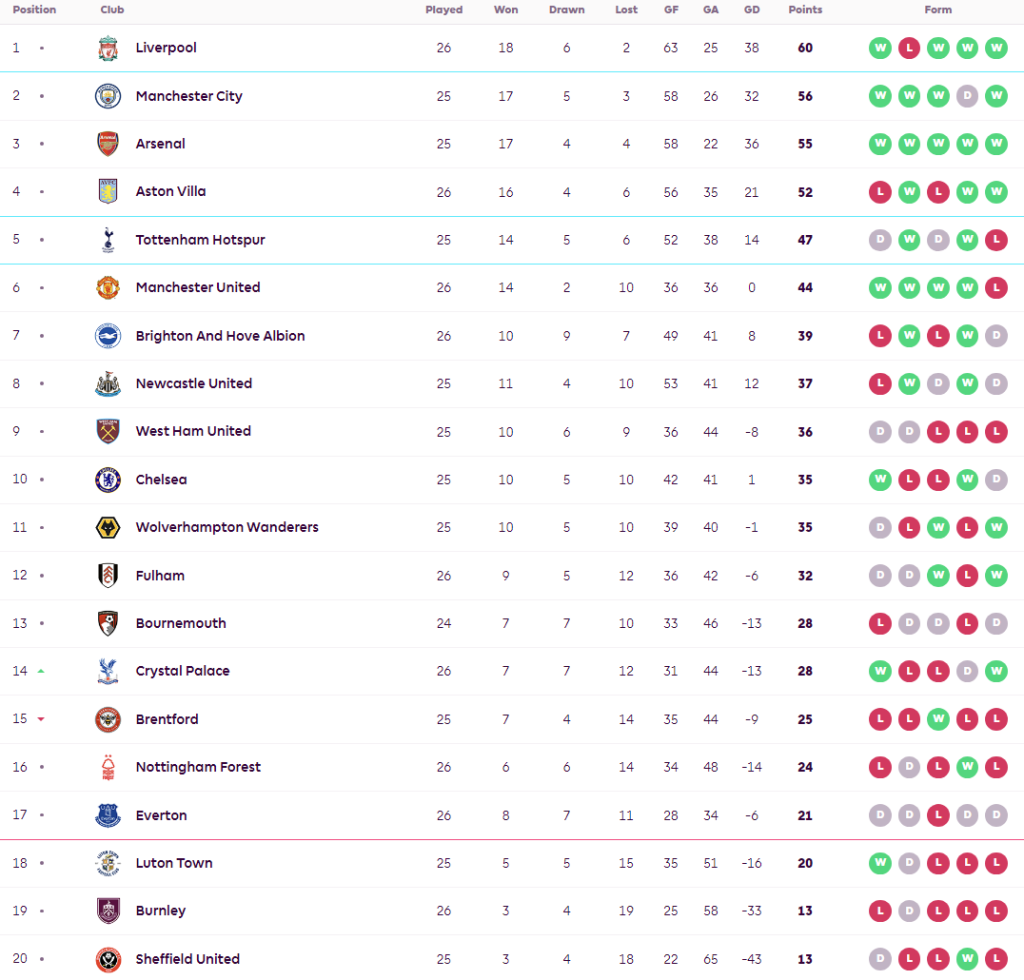This screenshot has height=980, width=1024.
Task: Click Manchester City's grey D form badge
Action: pyautogui.click(x=967, y=96)
